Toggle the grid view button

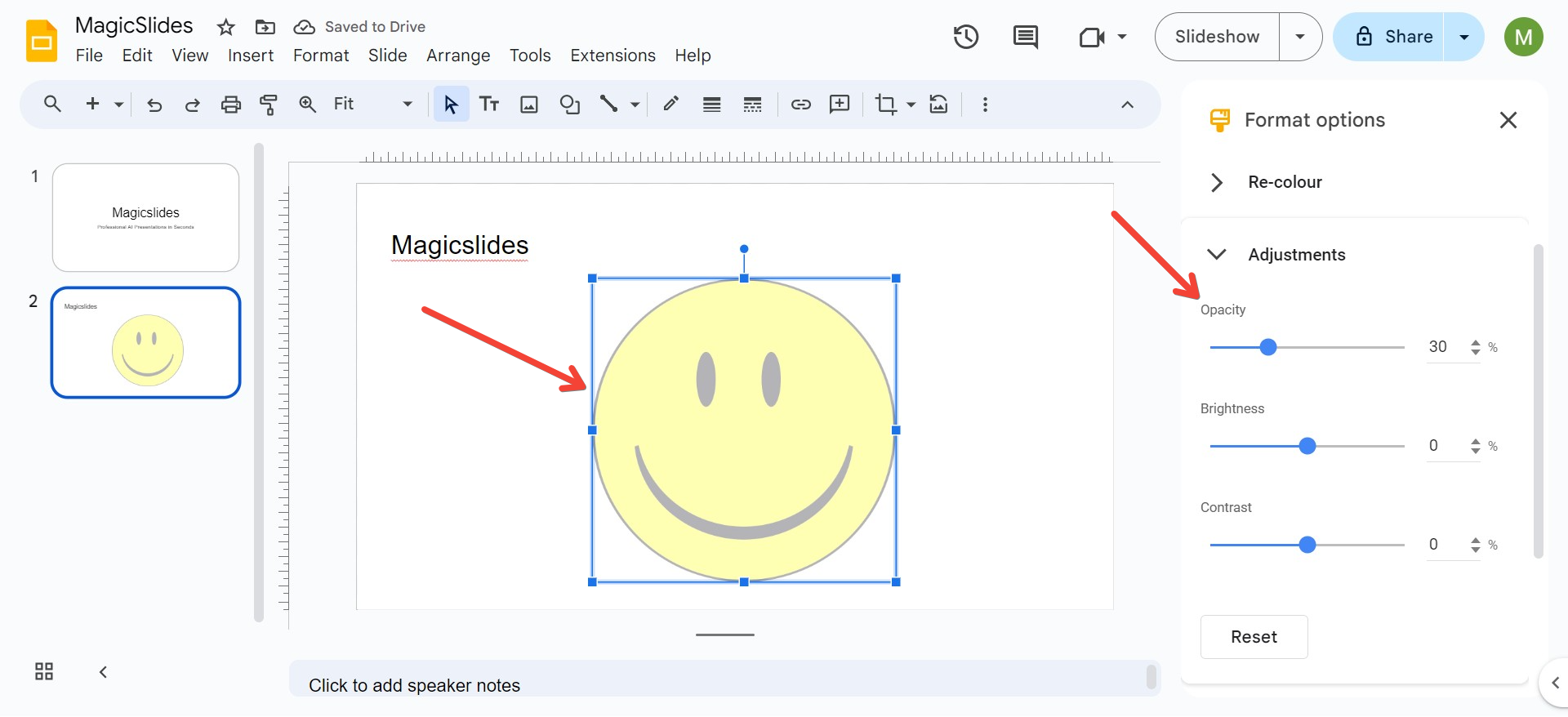(44, 671)
